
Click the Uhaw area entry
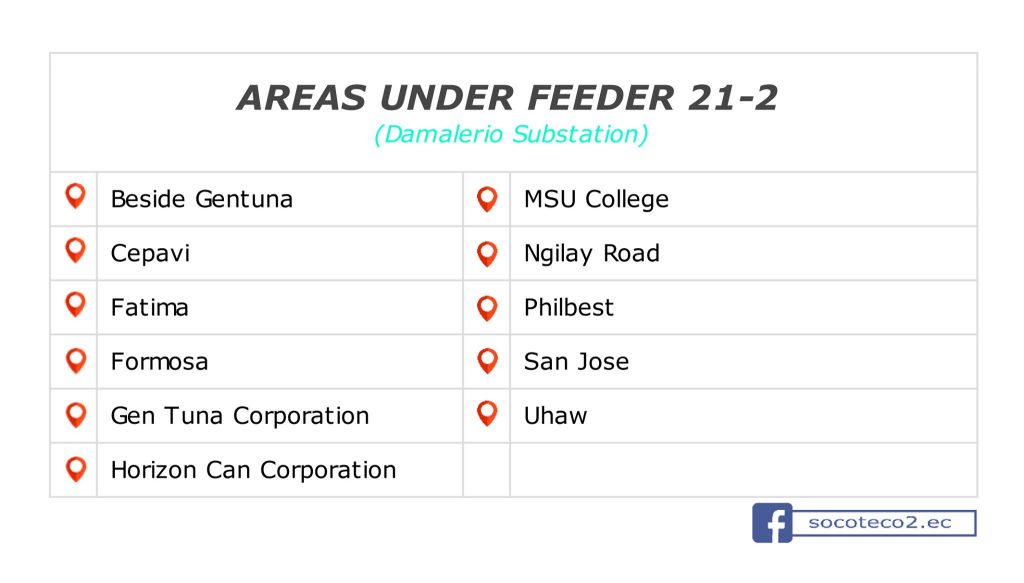pos(556,416)
